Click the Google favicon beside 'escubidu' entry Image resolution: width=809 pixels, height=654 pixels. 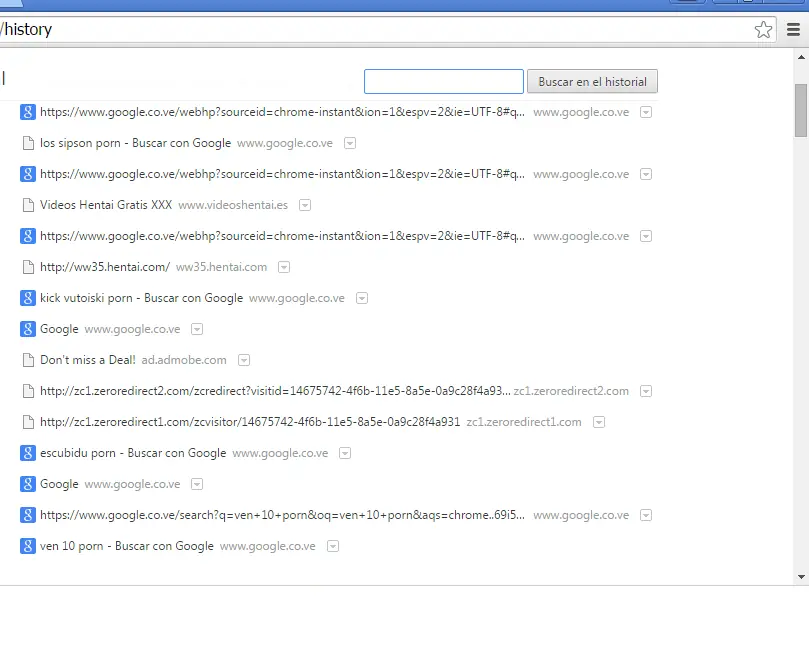(28, 453)
